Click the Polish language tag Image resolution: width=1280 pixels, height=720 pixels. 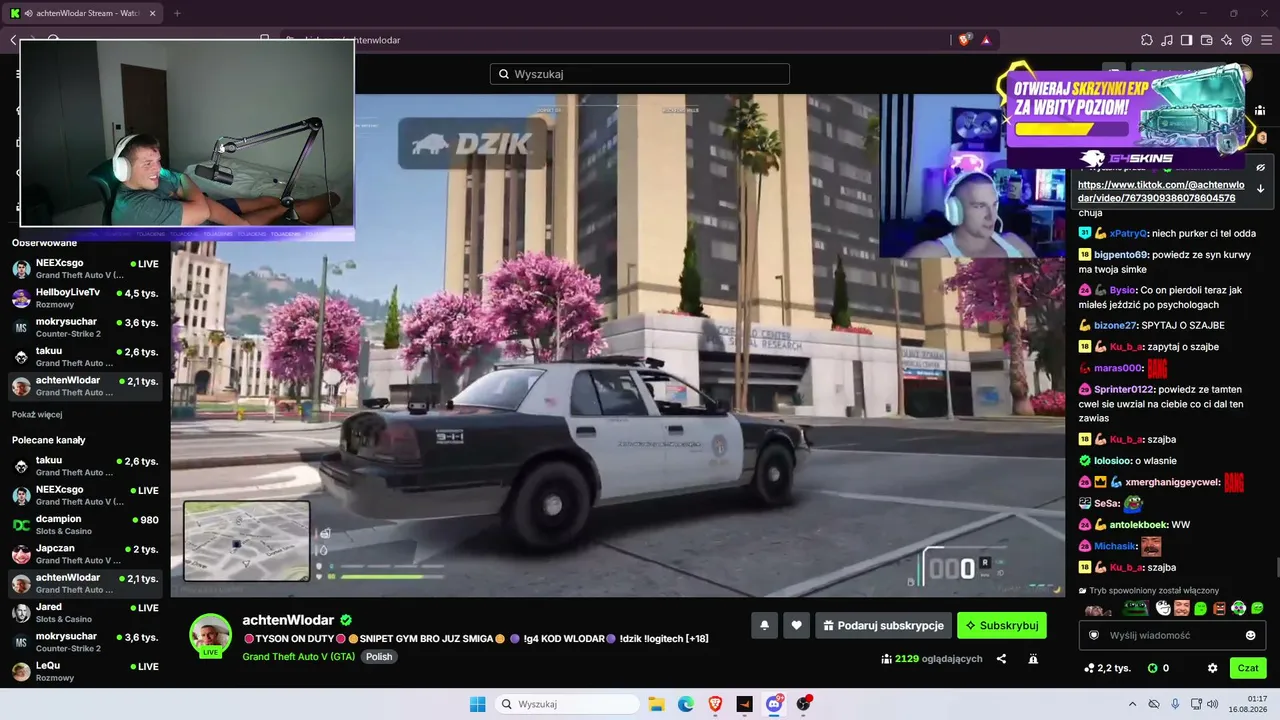[x=379, y=657]
